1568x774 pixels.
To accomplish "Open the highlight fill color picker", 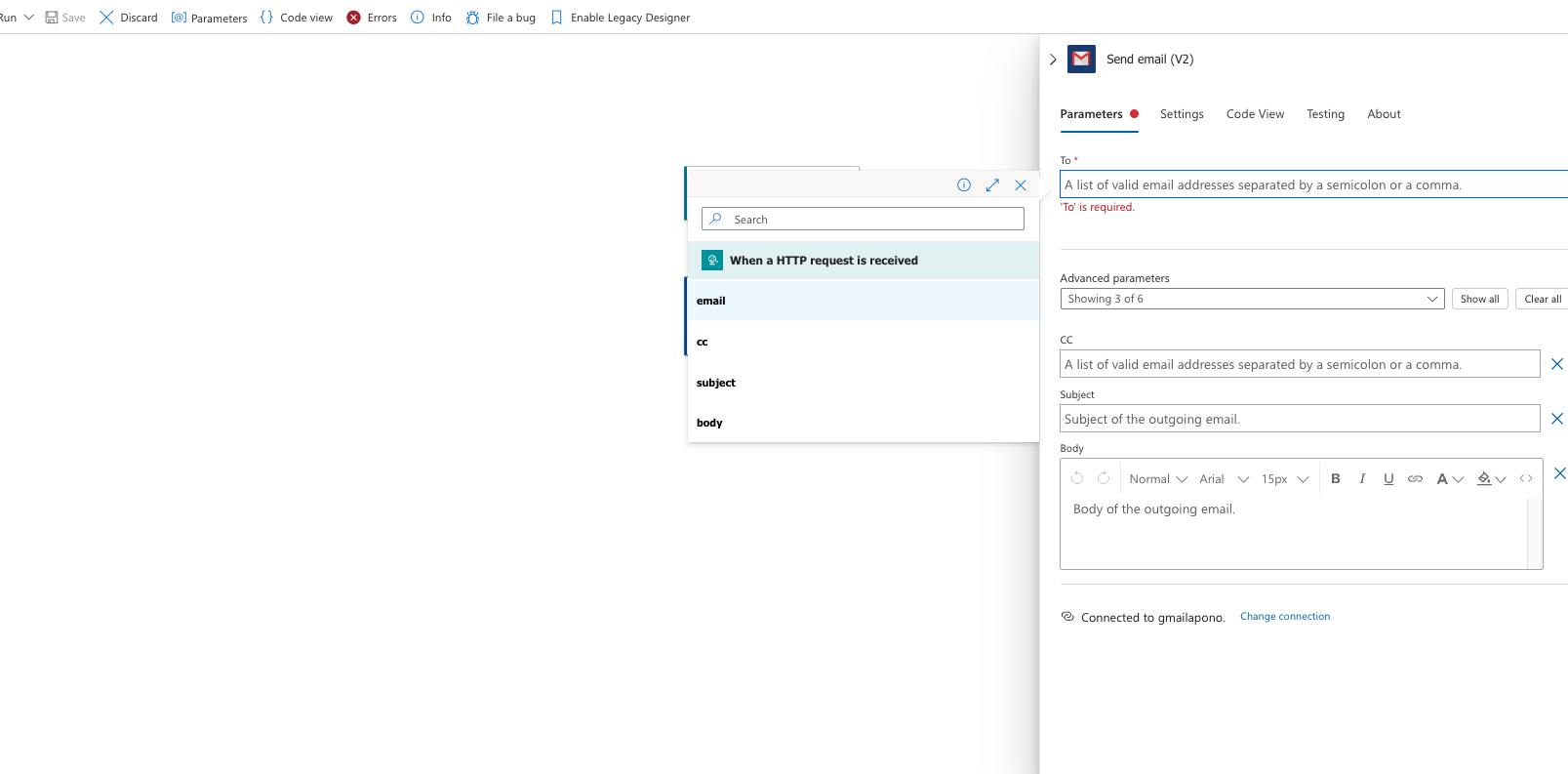I will [x=1491, y=478].
